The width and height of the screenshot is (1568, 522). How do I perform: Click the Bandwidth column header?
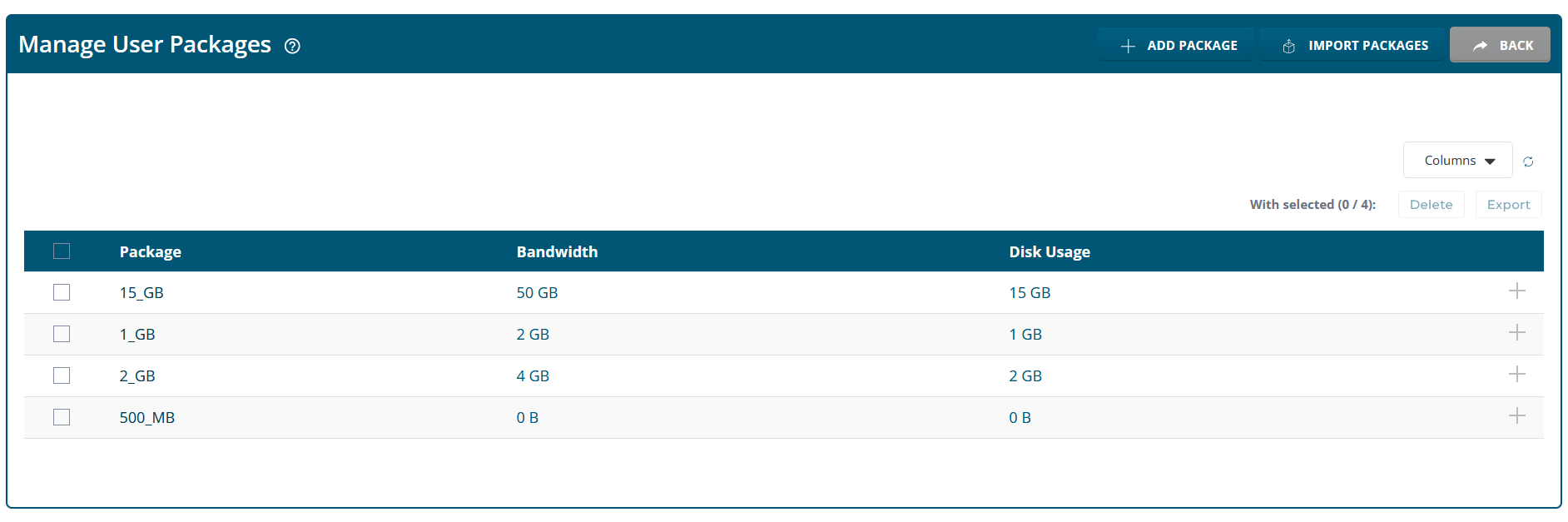point(557,251)
